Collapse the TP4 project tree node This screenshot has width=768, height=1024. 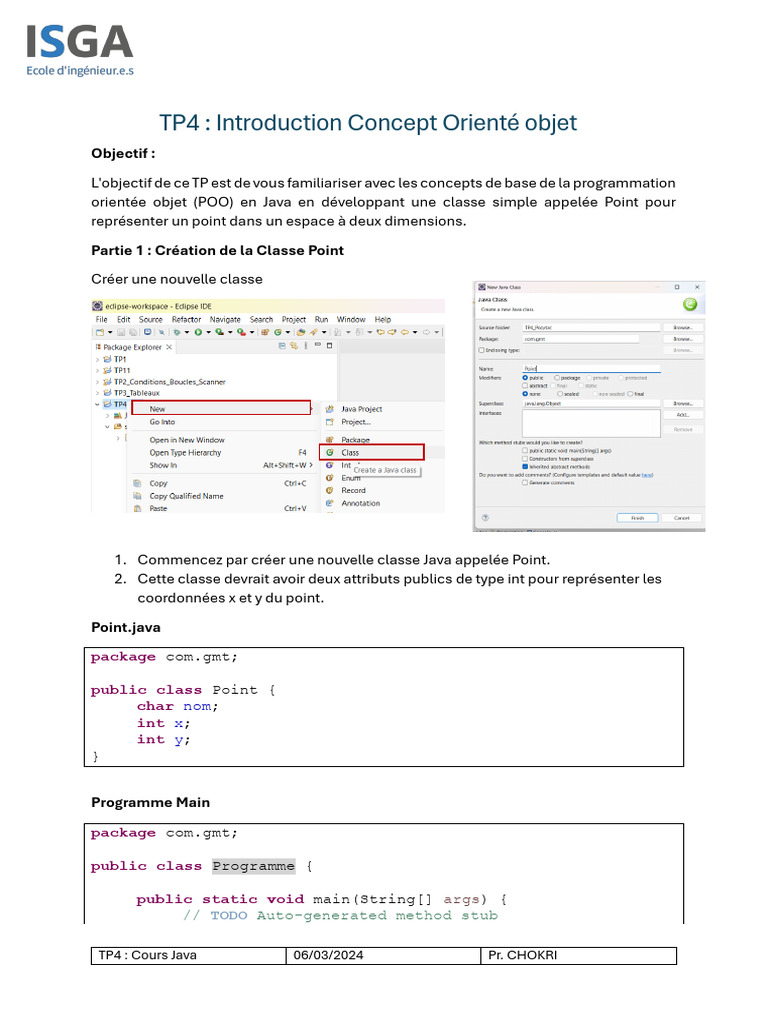98,404
